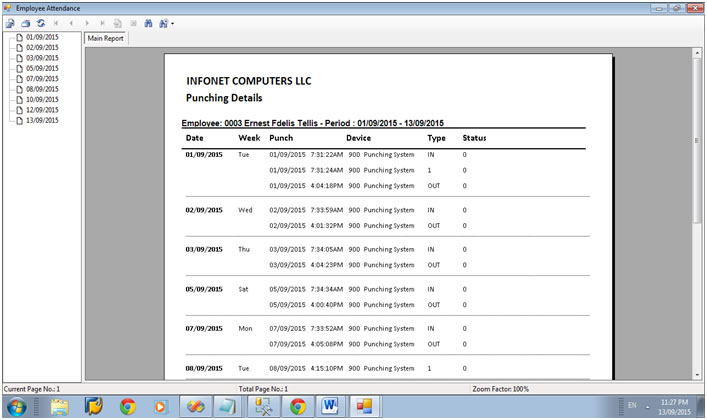Click Zoom Factor 100% in status bar
This screenshot has height=420, width=707.
pos(500,389)
